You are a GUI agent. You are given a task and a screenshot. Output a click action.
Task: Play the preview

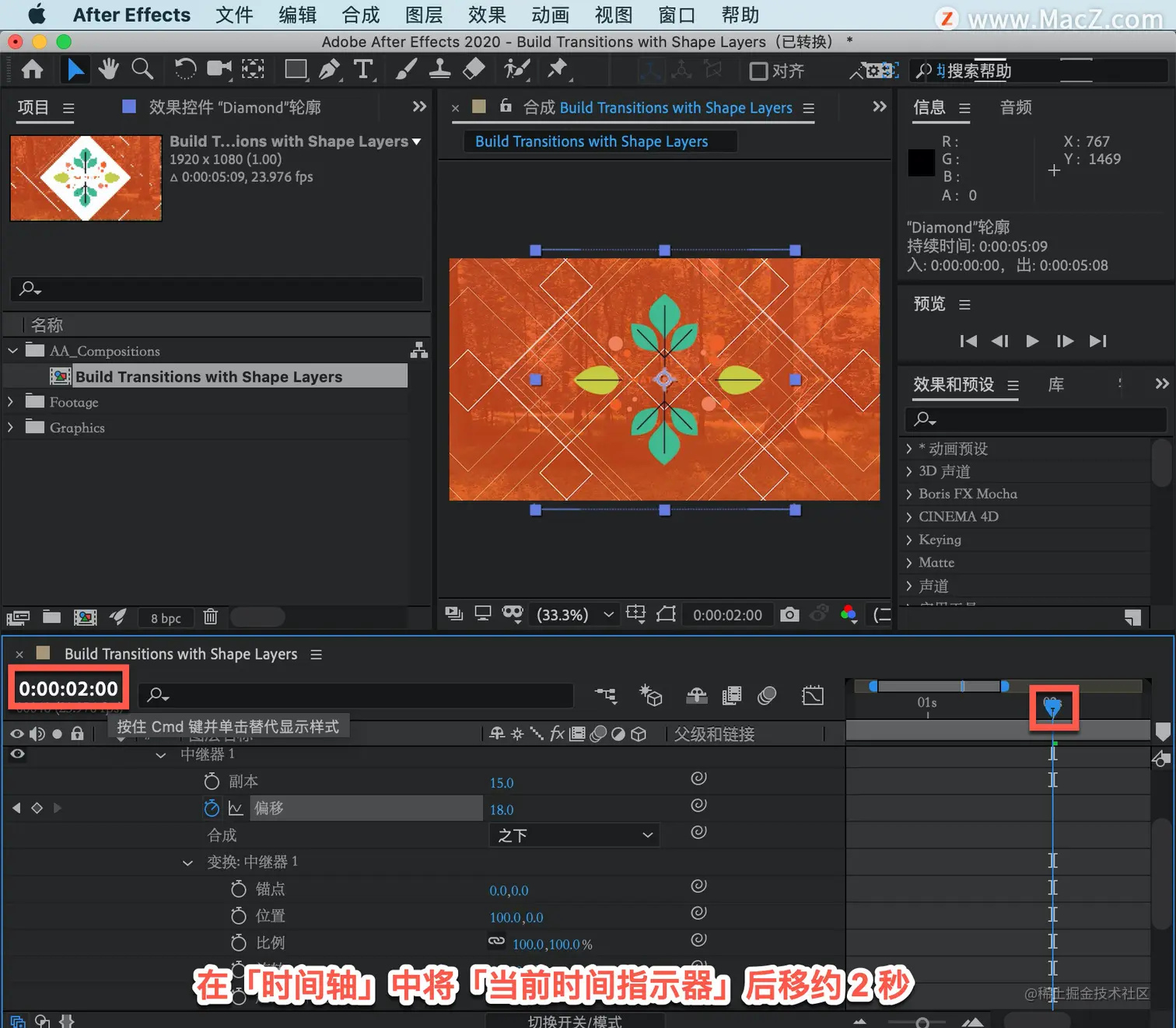(x=1032, y=341)
